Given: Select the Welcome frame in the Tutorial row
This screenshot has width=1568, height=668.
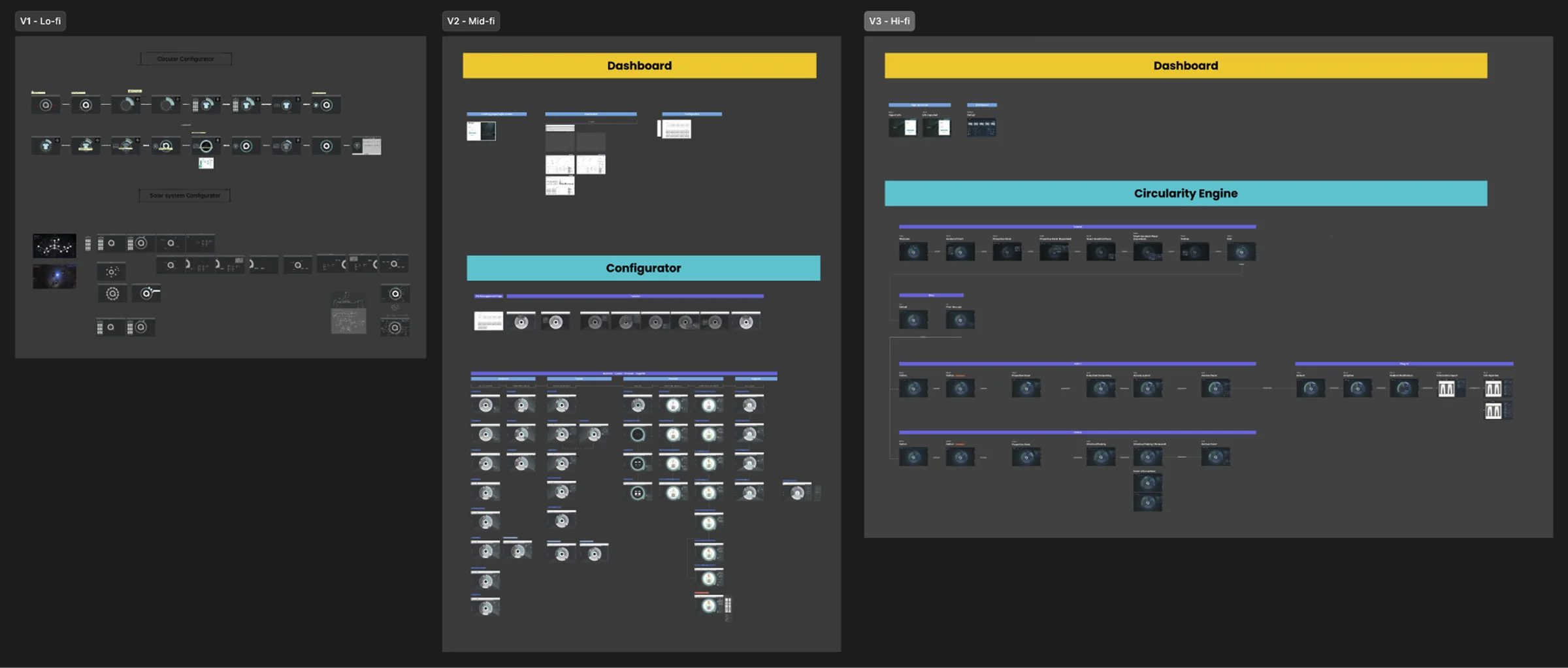Looking at the screenshot, I should click(x=913, y=252).
